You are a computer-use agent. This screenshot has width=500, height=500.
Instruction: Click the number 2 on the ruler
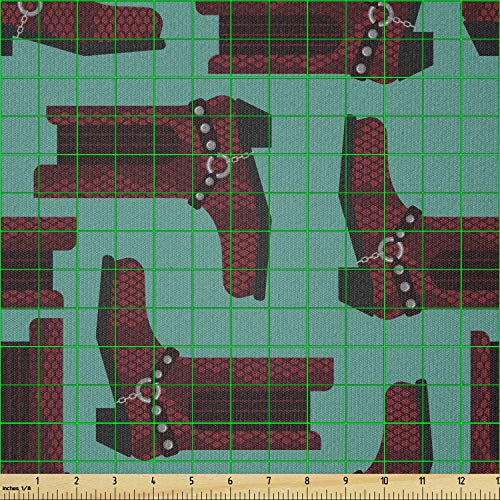point(77,481)
